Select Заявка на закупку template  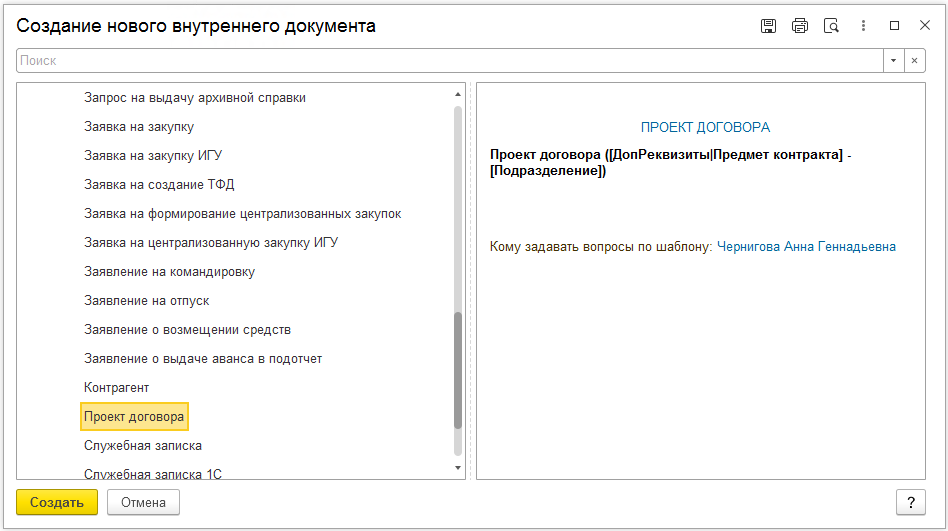[139, 126]
